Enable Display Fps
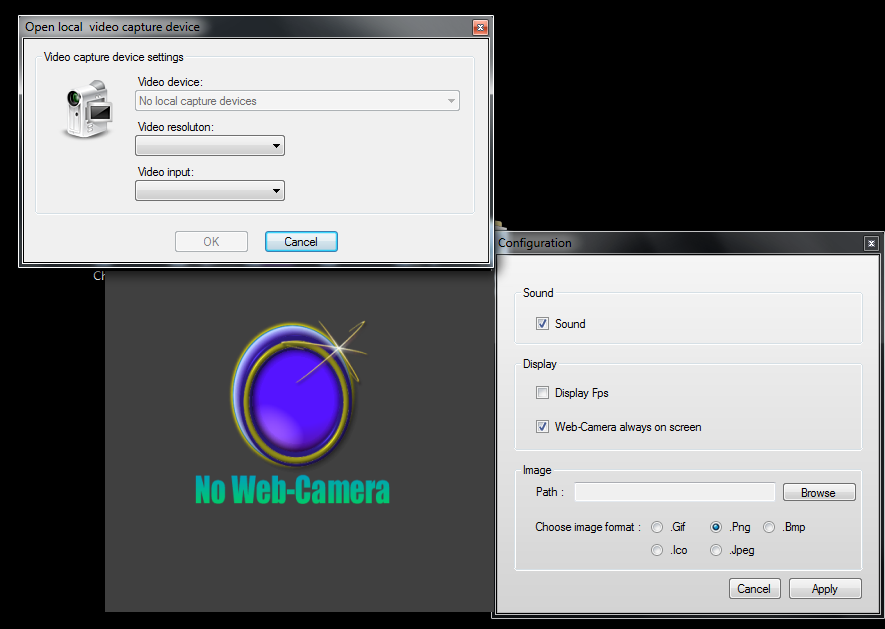Screen dimensions: 885x629 [x=542, y=393]
